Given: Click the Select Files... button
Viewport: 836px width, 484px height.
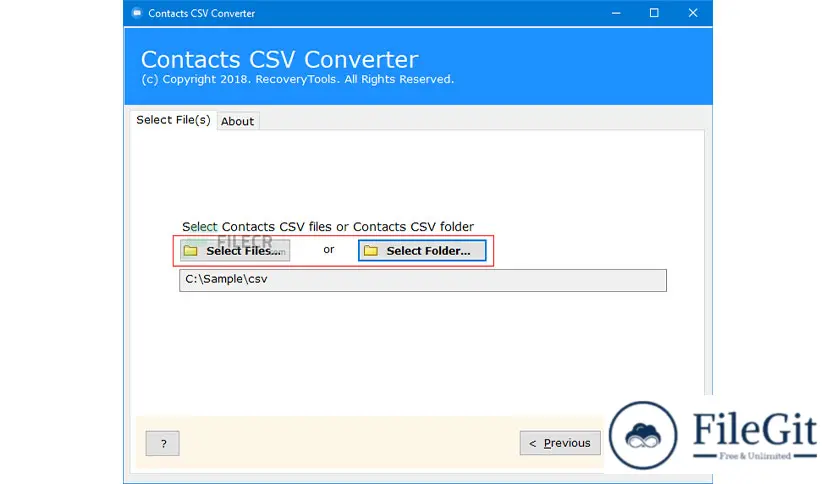Looking at the screenshot, I should click(x=235, y=251).
